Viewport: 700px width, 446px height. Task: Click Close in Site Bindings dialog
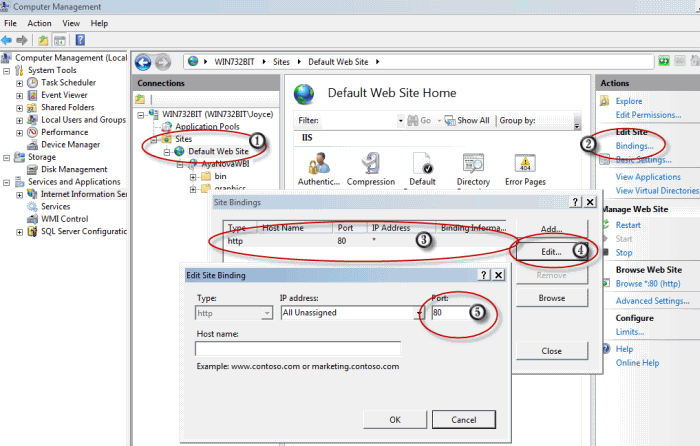coord(552,351)
